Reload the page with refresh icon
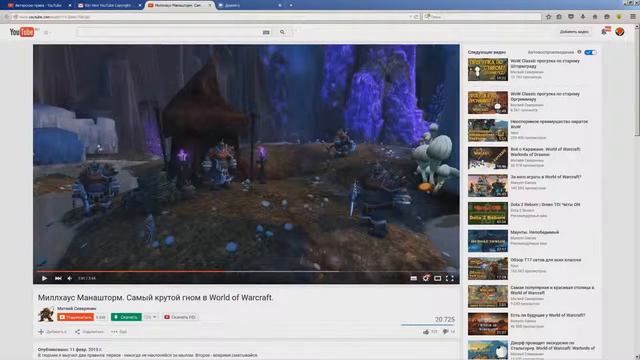 [416, 17]
